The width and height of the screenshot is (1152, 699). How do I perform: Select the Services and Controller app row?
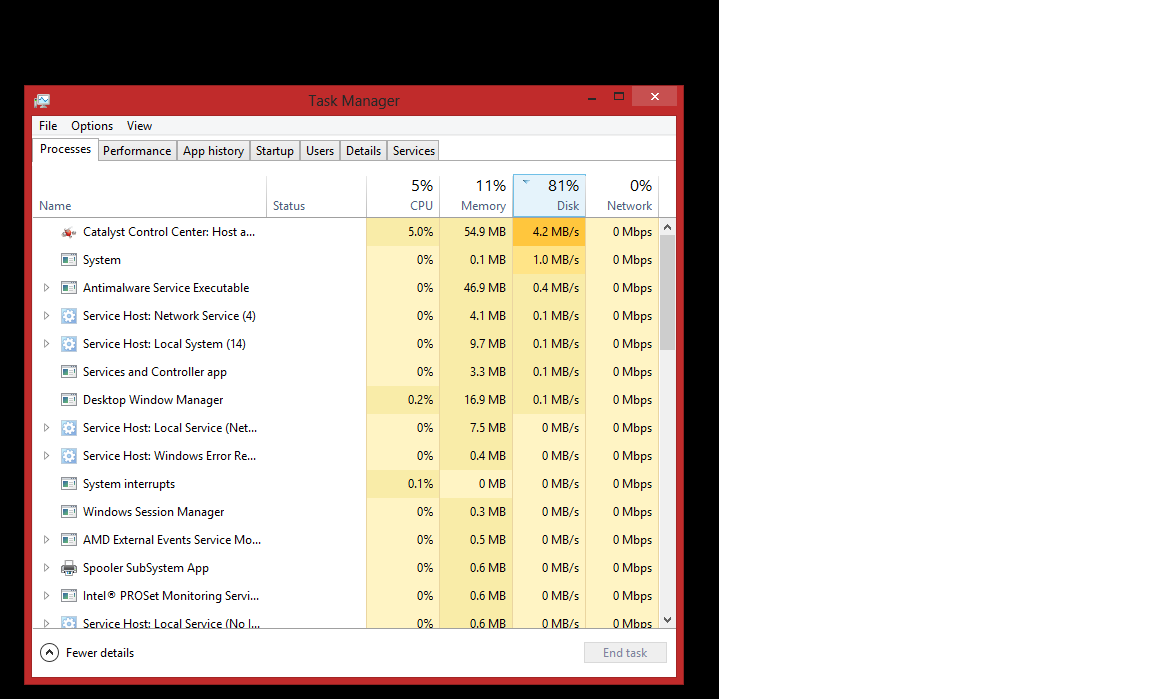(345, 372)
